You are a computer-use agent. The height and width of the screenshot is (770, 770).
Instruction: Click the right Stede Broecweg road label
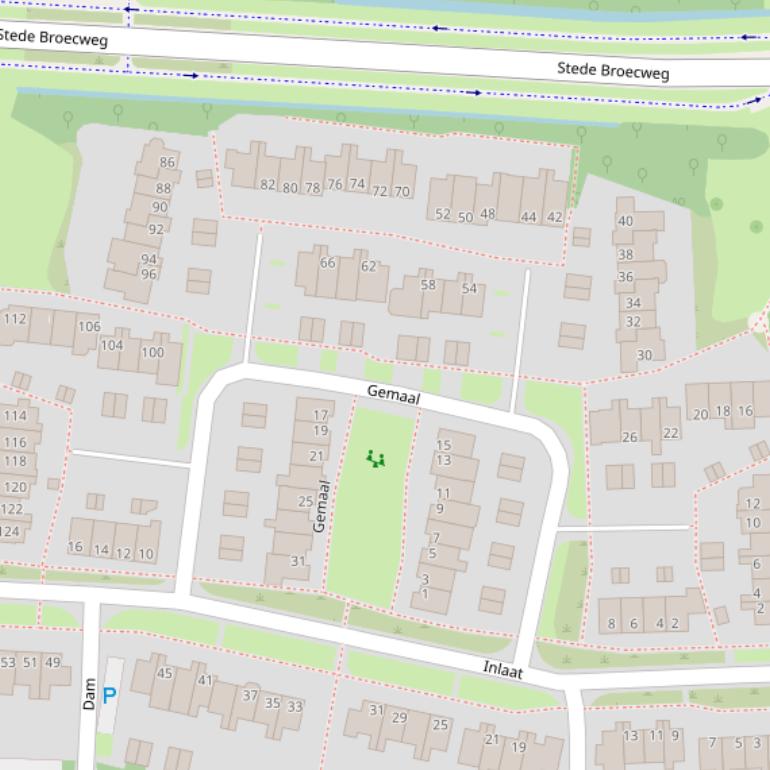(613, 70)
